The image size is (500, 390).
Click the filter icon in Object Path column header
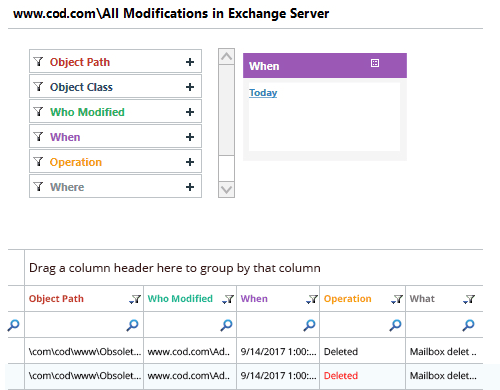click(135, 299)
